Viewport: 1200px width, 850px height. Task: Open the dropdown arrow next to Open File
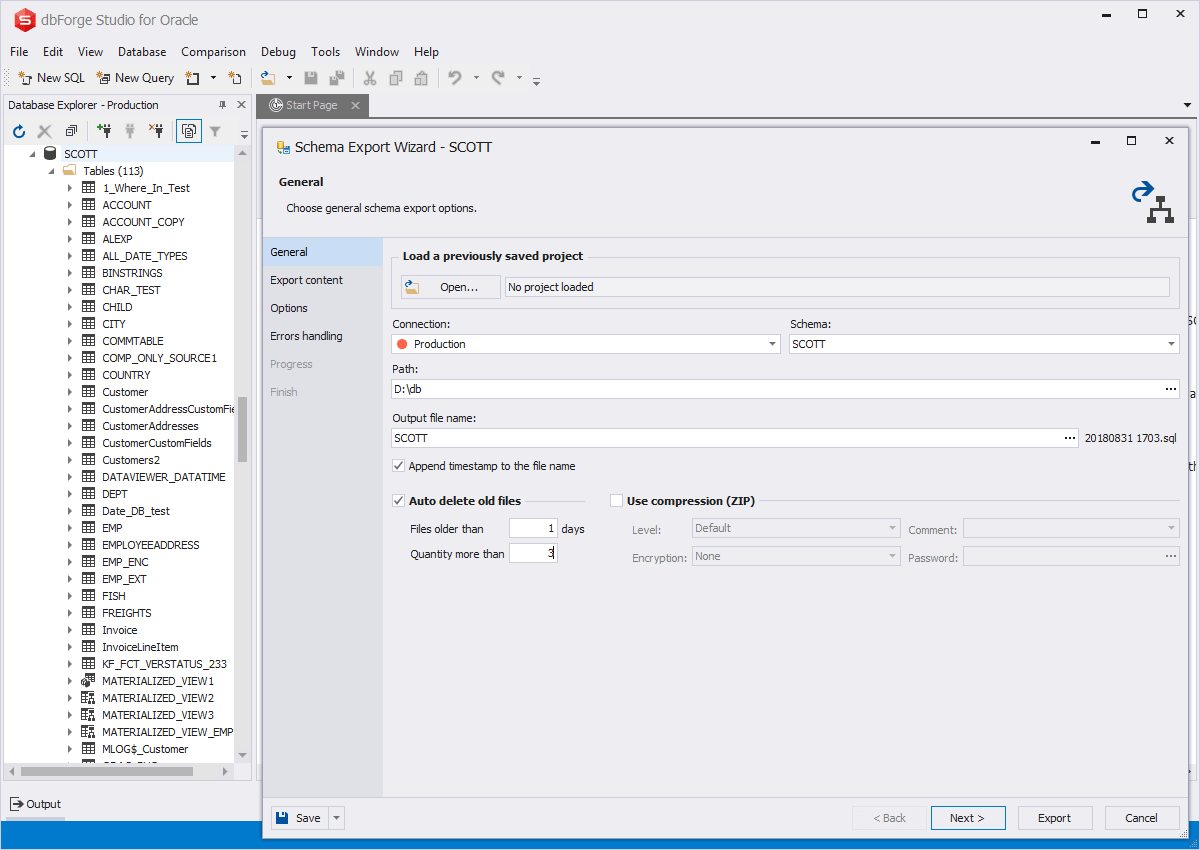tap(289, 78)
